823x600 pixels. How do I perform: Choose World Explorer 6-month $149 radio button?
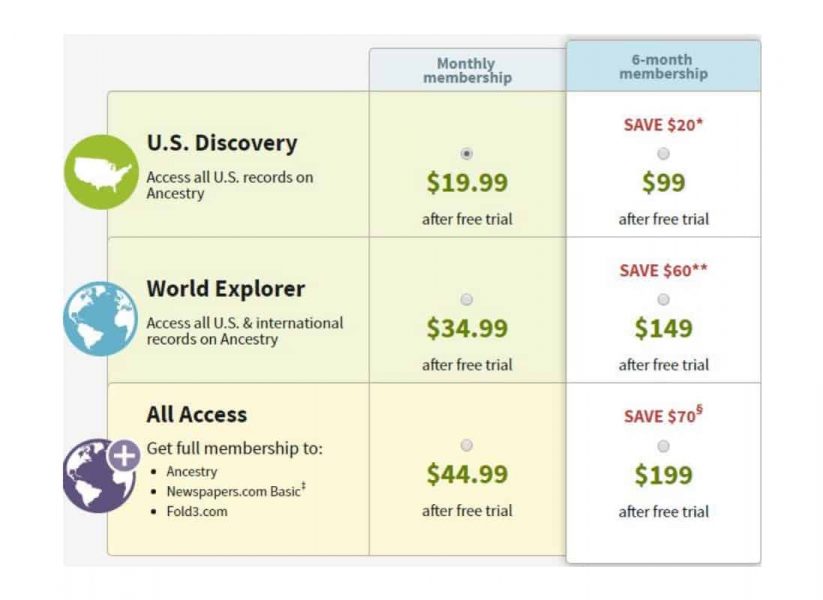(664, 300)
